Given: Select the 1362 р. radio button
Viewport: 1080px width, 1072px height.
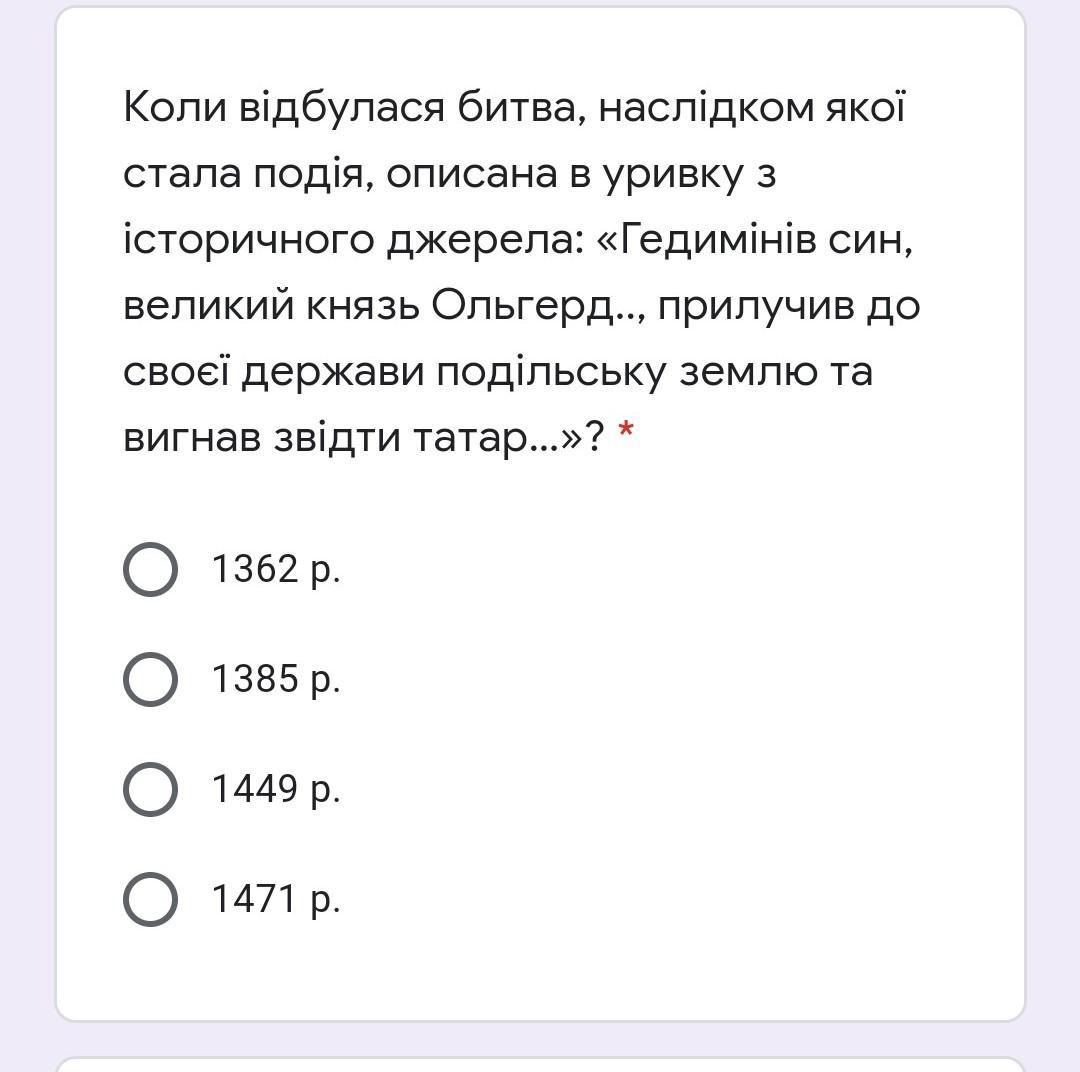Looking at the screenshot, I should (150, 570).
